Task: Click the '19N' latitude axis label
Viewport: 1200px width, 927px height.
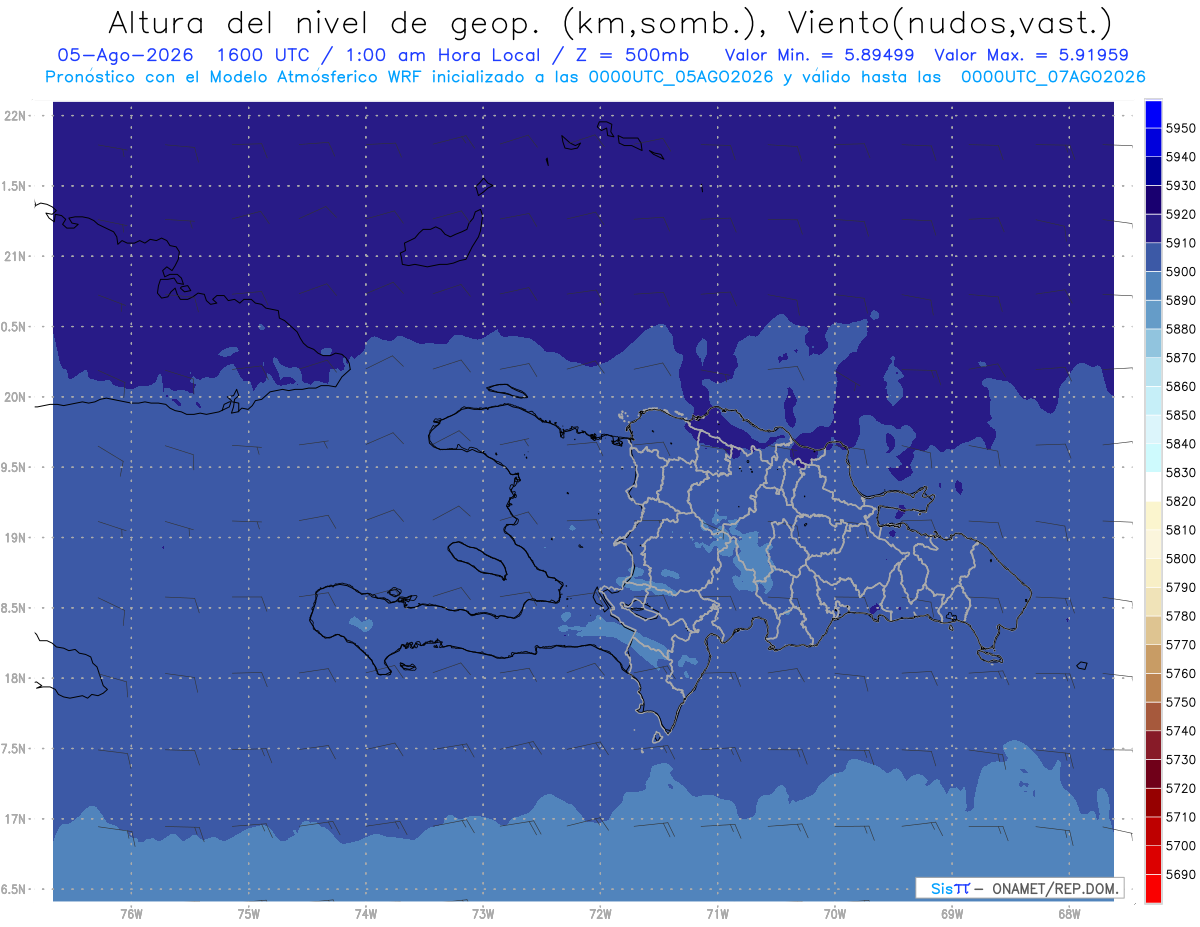Action: click(15, 537)
